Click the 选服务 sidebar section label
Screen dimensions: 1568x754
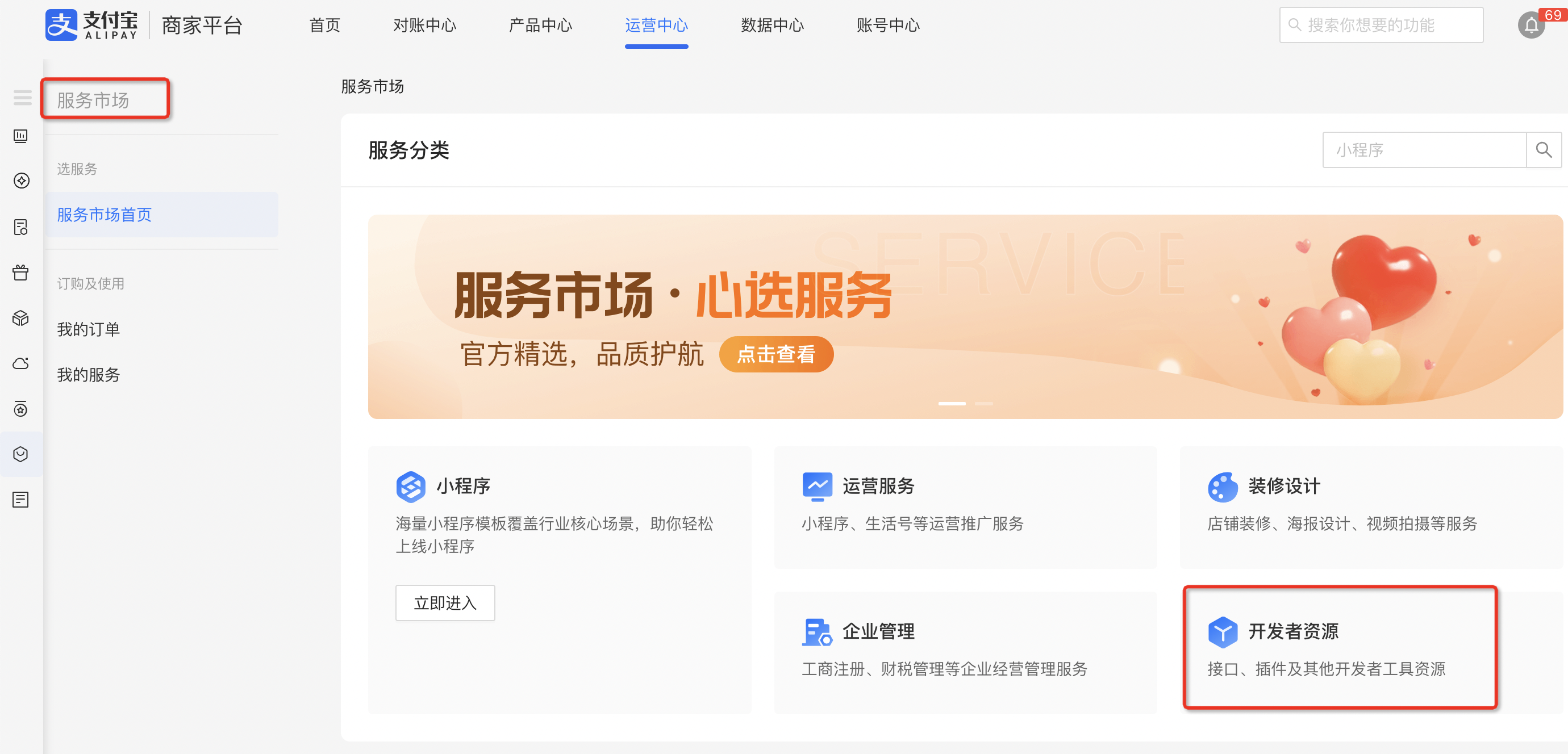[77, 169]
